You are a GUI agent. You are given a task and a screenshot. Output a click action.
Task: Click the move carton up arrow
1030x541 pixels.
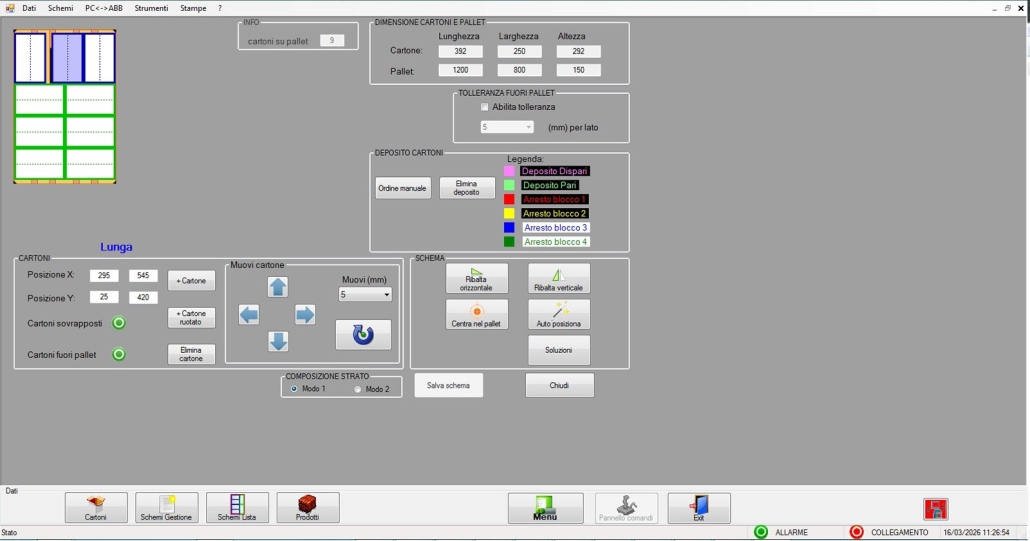tap(278, 288)
